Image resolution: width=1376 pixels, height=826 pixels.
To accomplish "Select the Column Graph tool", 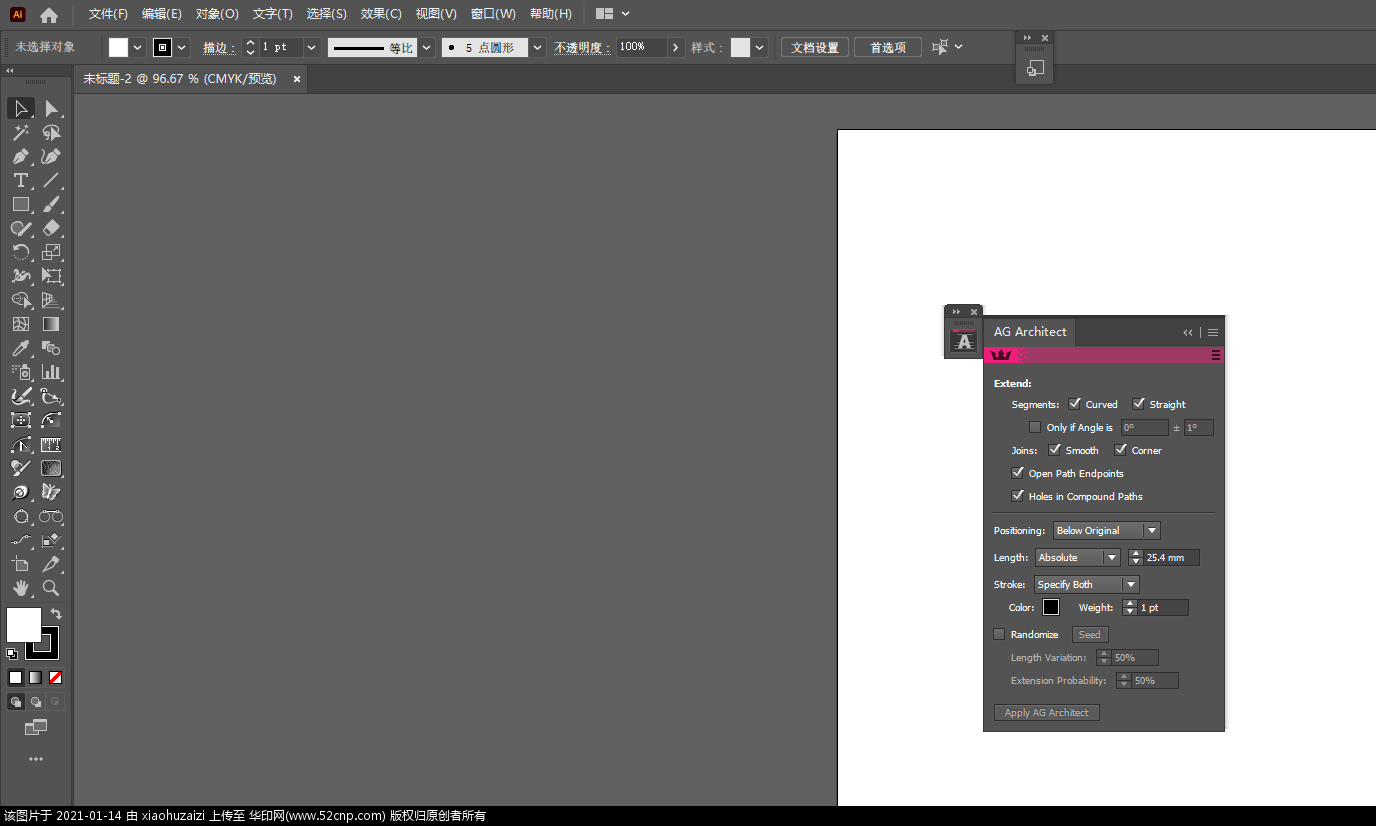I will pos(52,372).
